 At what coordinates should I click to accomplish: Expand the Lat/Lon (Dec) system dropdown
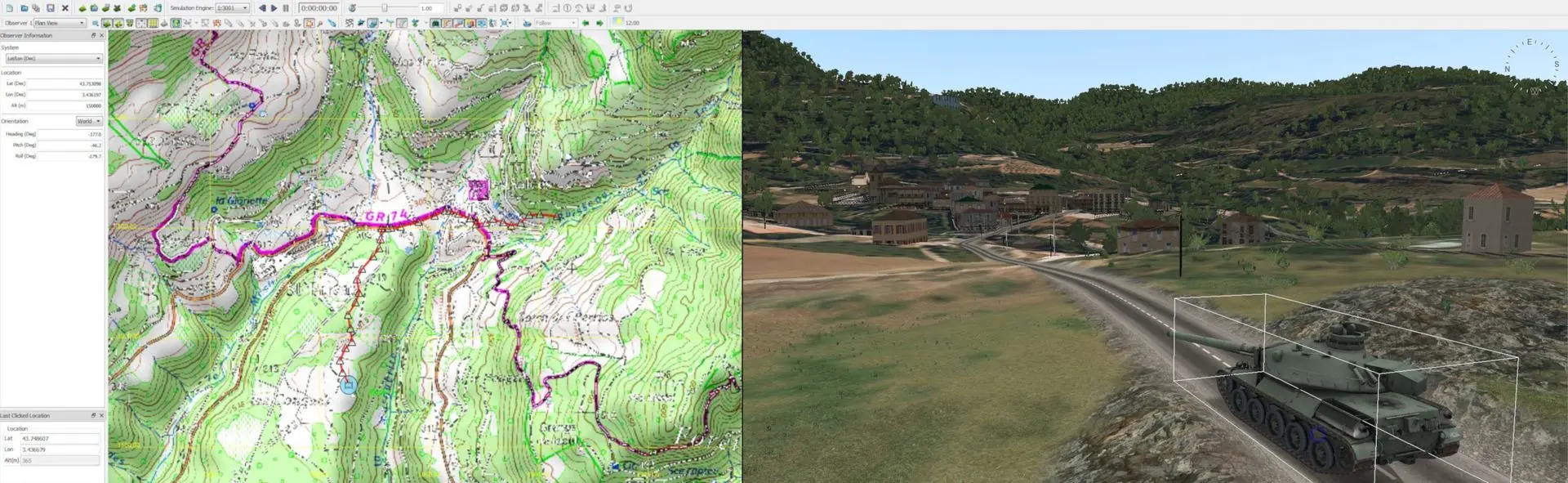tap(54, 58)
